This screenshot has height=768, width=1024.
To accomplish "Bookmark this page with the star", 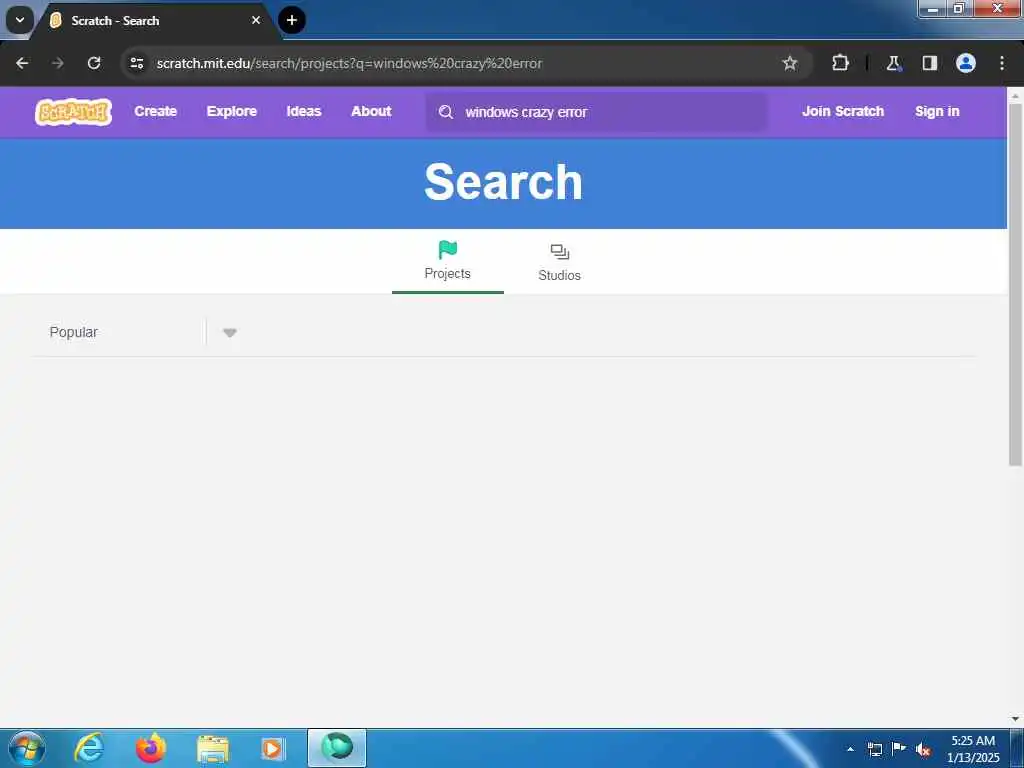I will pos(790,63).
